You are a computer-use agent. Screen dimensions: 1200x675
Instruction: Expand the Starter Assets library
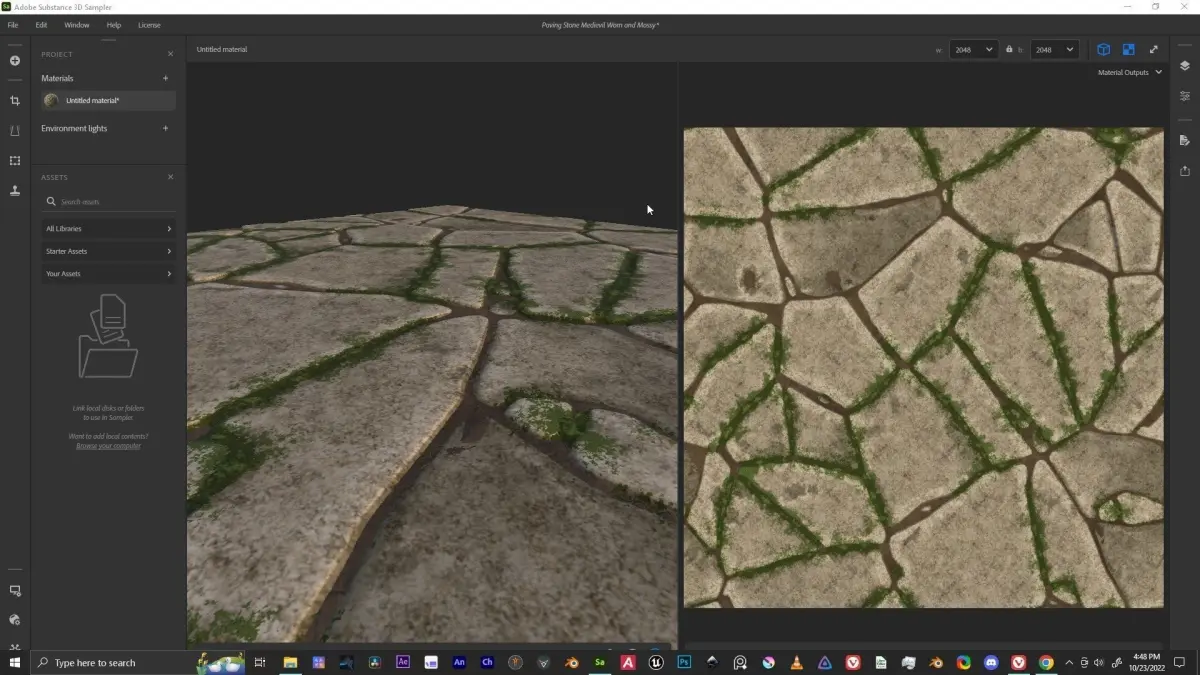click(108, 251)
